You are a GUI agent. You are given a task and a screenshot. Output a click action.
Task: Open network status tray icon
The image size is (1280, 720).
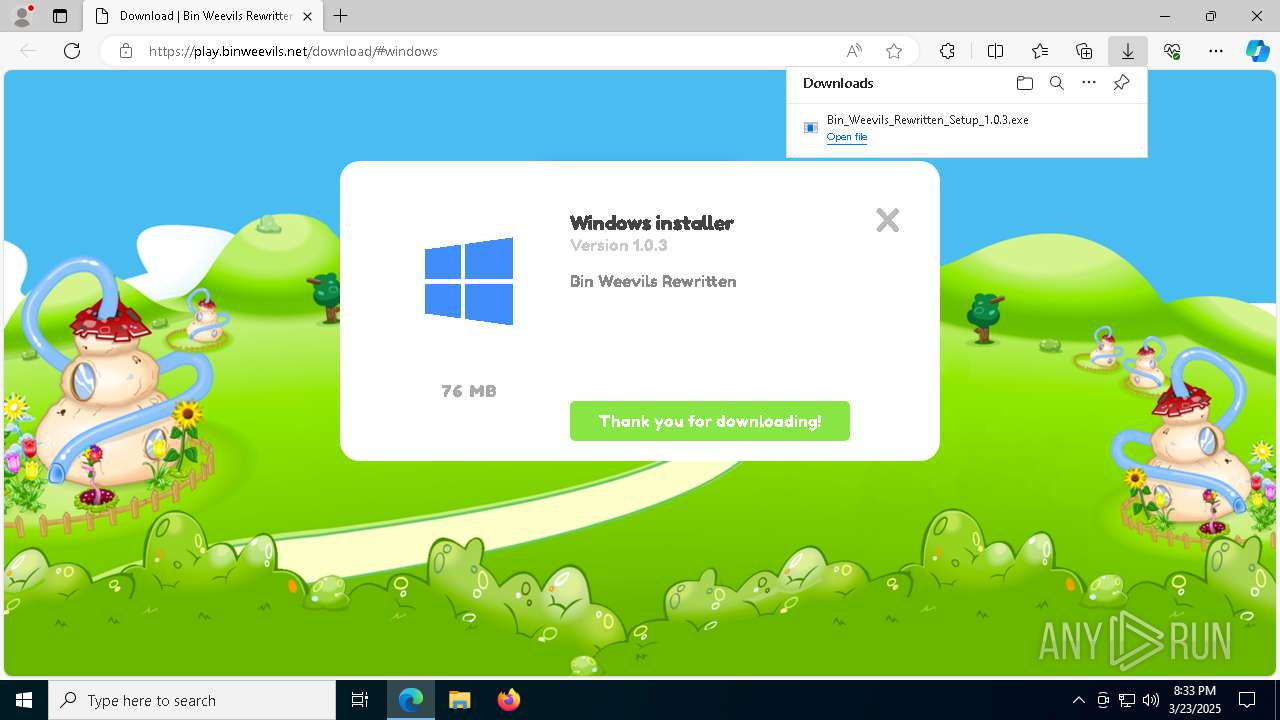[1127, 700]
